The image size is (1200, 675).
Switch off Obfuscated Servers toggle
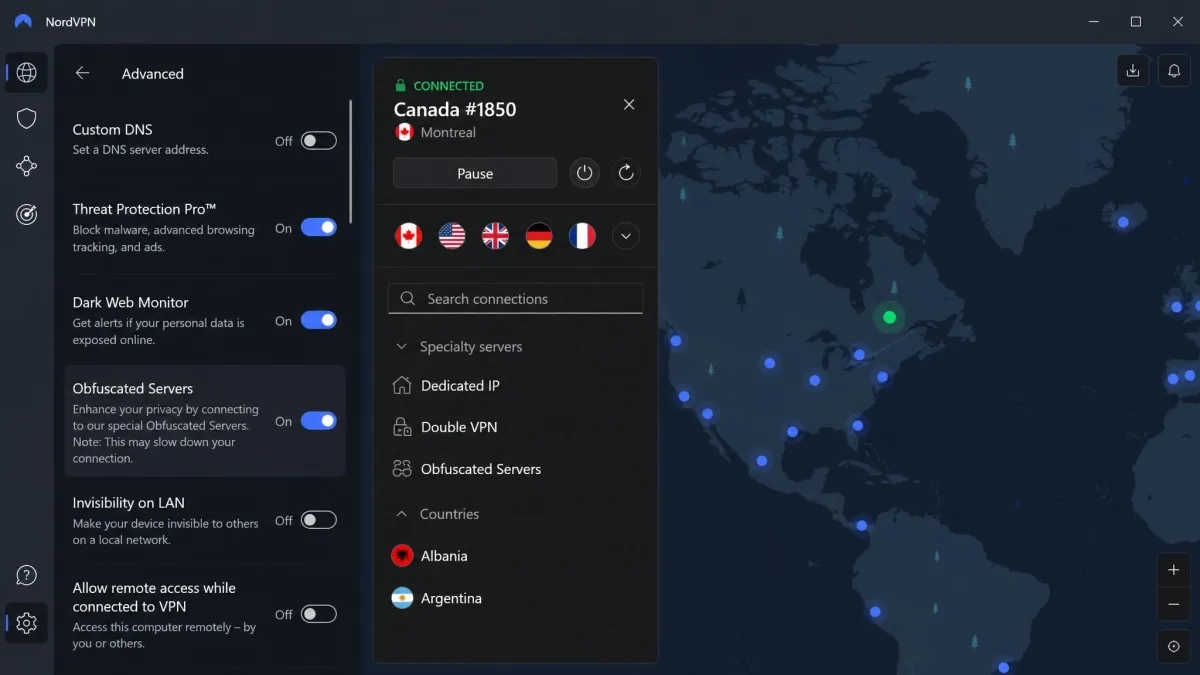pyautogui.click(x=319, y=420)
